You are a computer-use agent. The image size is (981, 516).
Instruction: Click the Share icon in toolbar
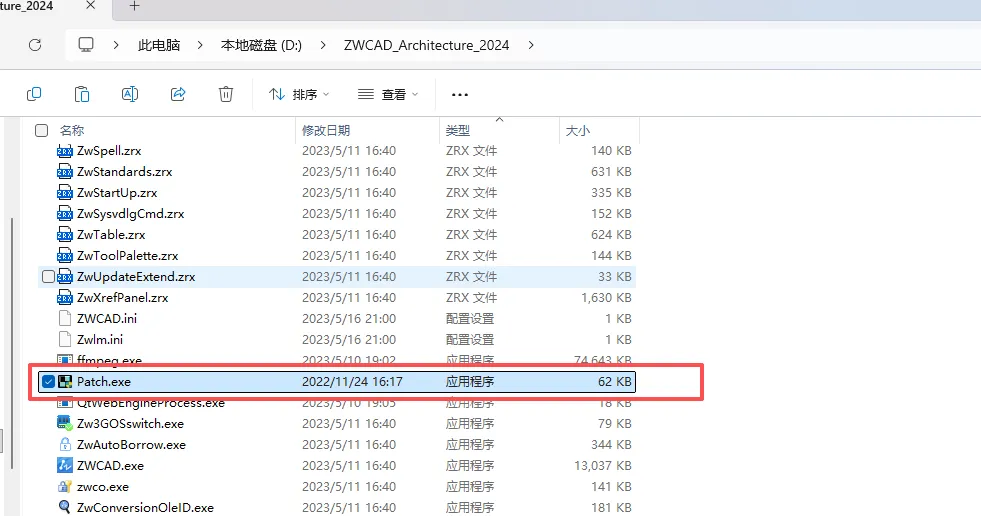(178, 94)
